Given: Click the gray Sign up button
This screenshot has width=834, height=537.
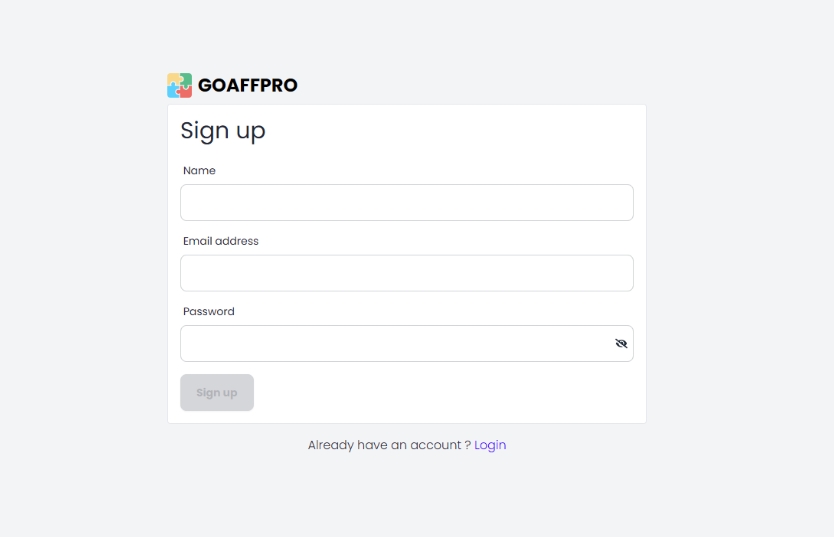Looking at the screenshot, I should (217, 392).
